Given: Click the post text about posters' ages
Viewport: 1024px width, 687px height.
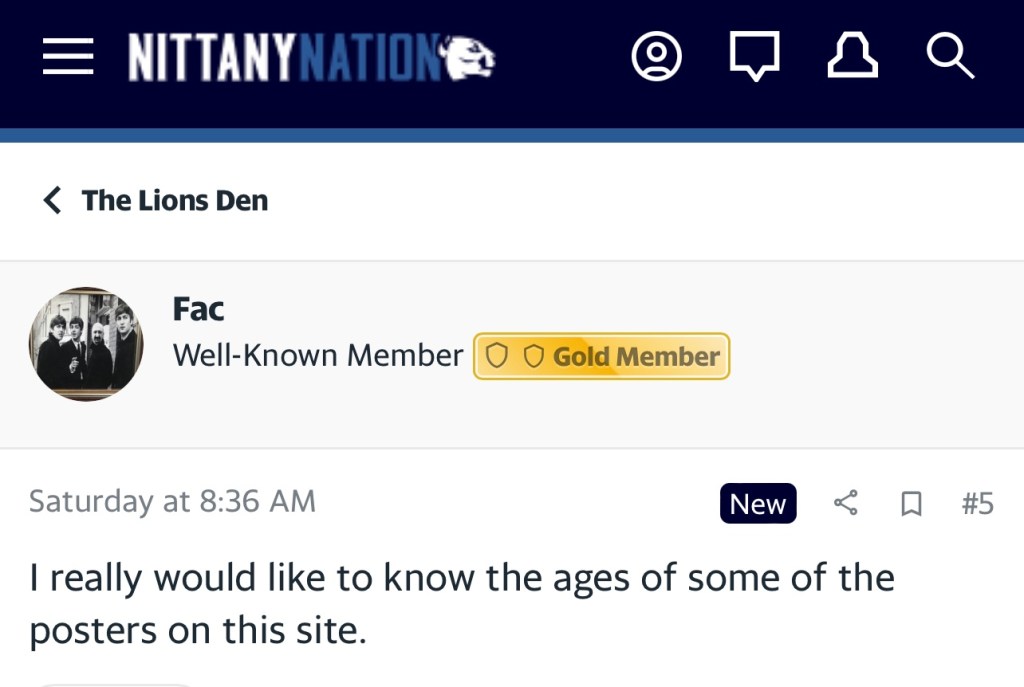Looking at the screenshot, I should (x=460, y=603).
